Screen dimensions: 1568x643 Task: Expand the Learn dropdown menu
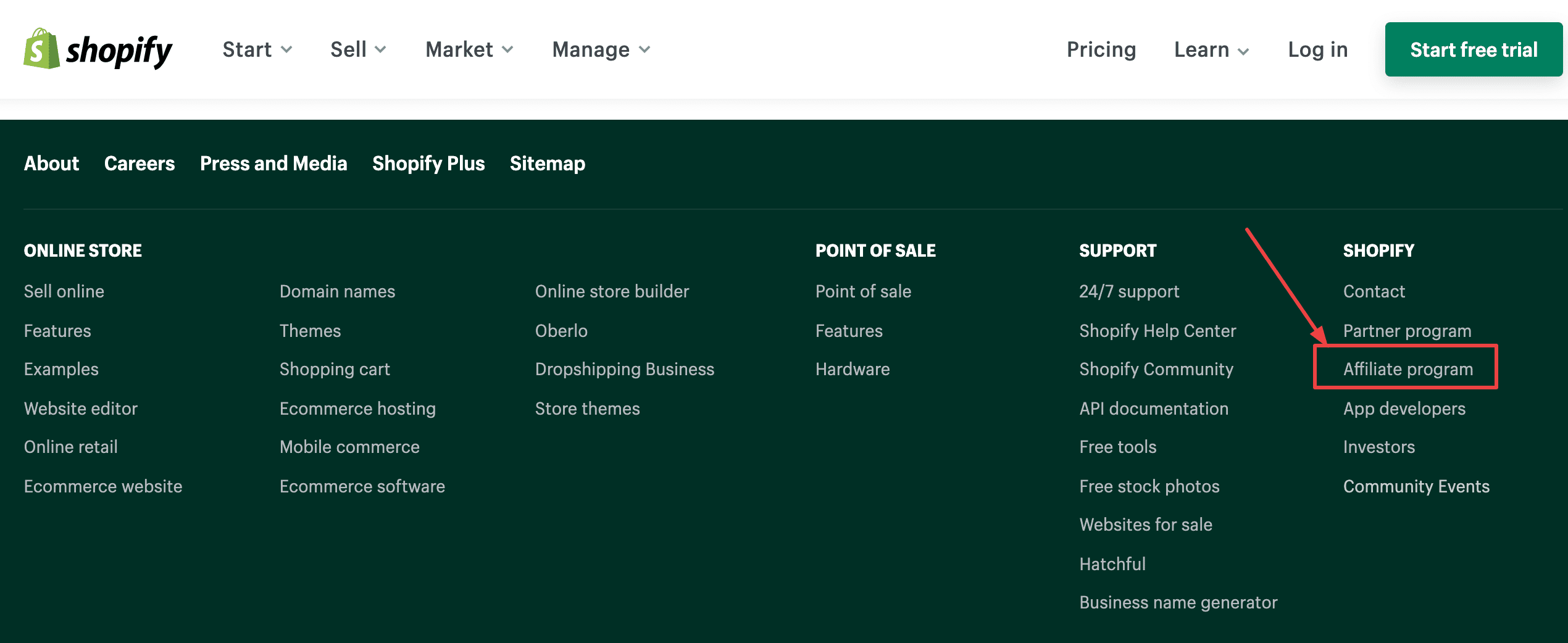coord(1212,49)
